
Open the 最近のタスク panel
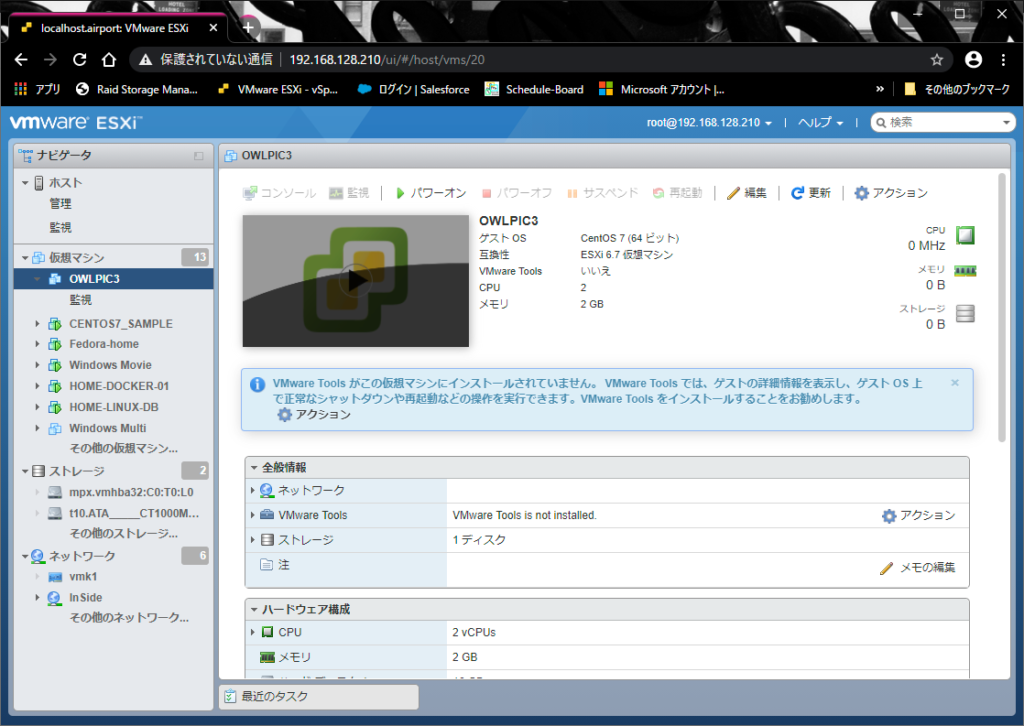pyautogui.click(x=319, y=697)
